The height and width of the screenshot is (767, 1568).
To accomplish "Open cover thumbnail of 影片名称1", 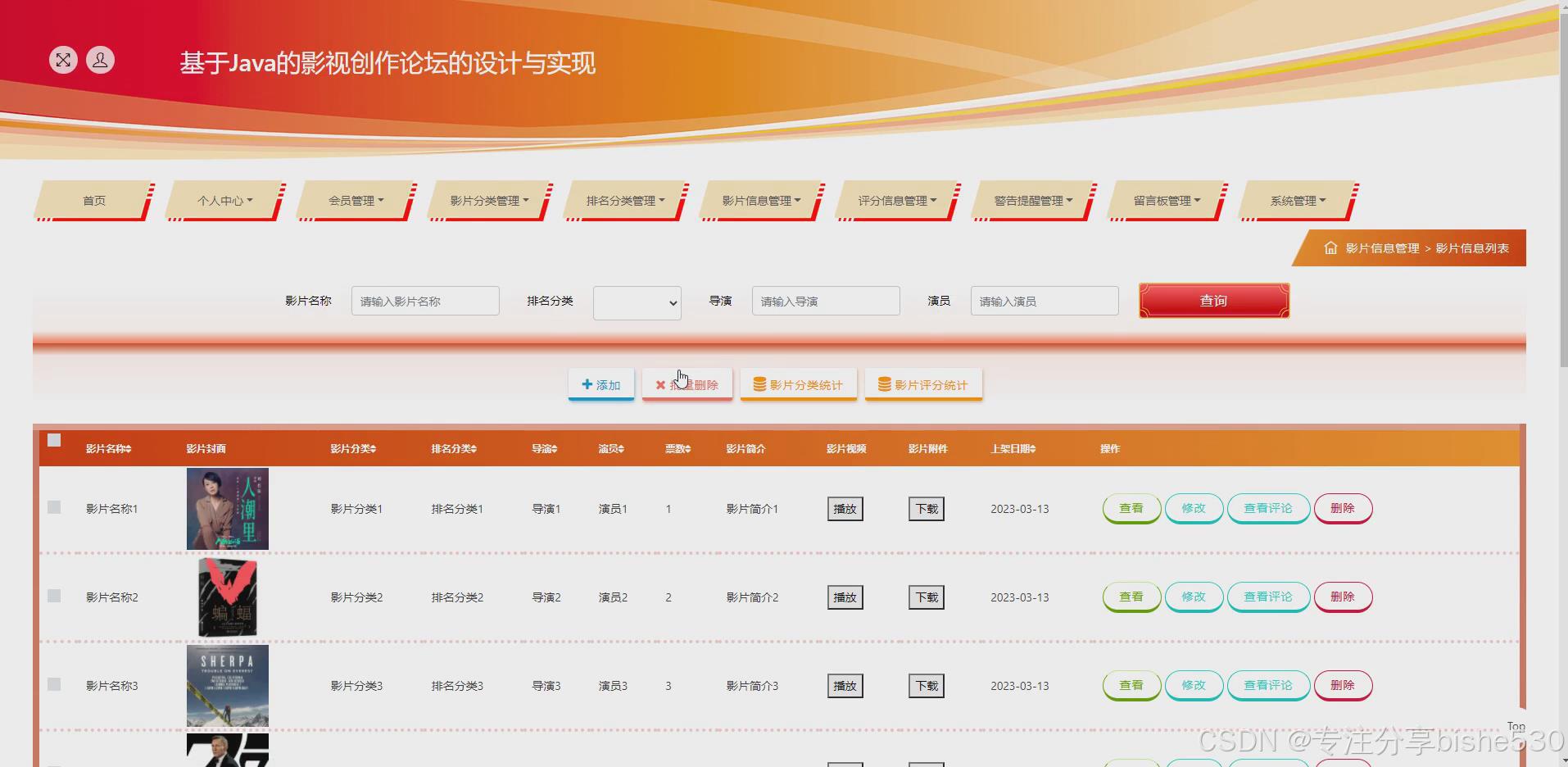I will coord(228,509).
